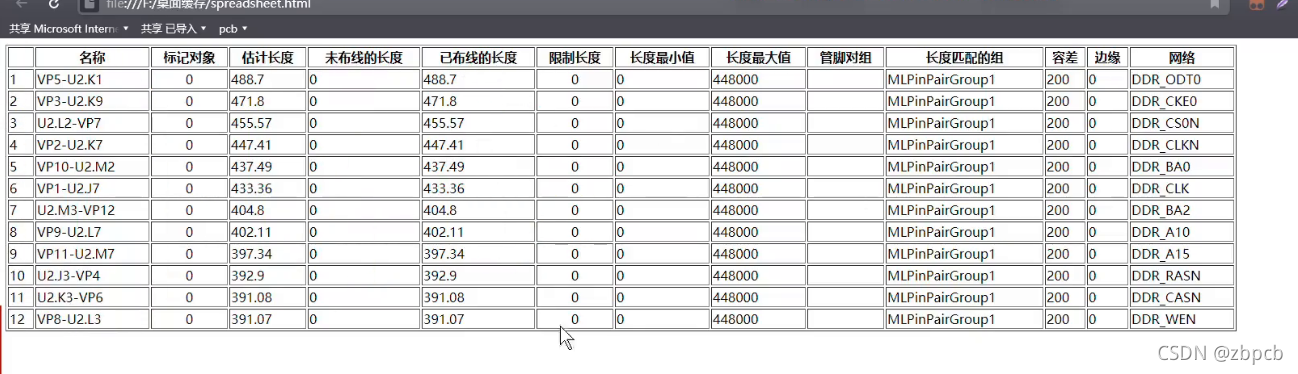Click the 长度匹配的组 column header
Image resolution: width=1298 pixels, height=374 pixels.
pos(964,58)
